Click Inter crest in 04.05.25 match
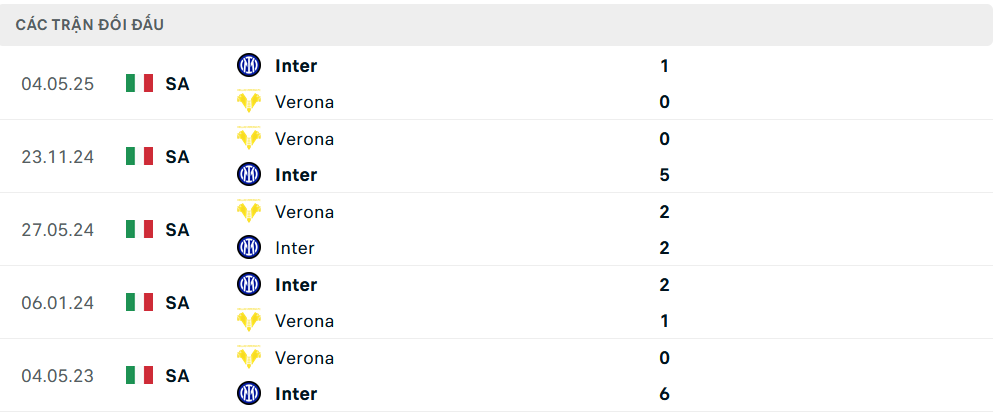Screen dimensions: 993x412 point(248,66)
